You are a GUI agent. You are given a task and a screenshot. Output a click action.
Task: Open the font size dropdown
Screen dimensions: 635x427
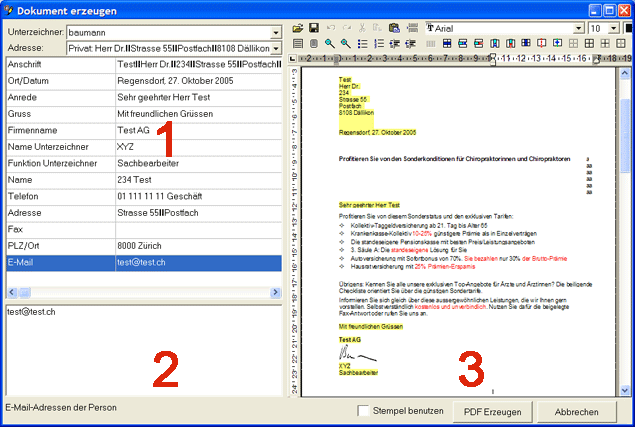[x=612, y=28]
